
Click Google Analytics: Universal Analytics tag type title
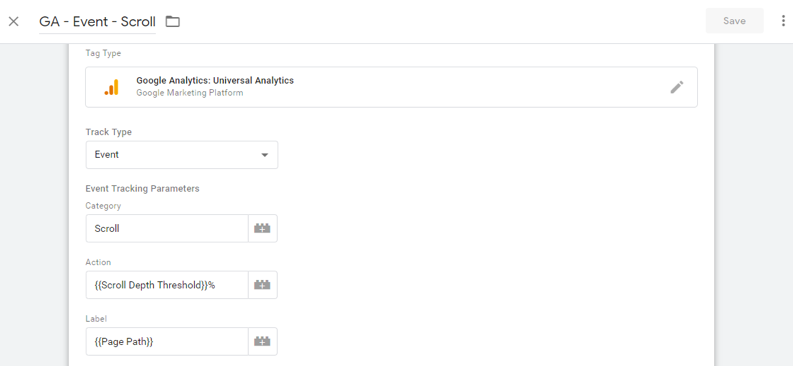[x=215, y=80]
